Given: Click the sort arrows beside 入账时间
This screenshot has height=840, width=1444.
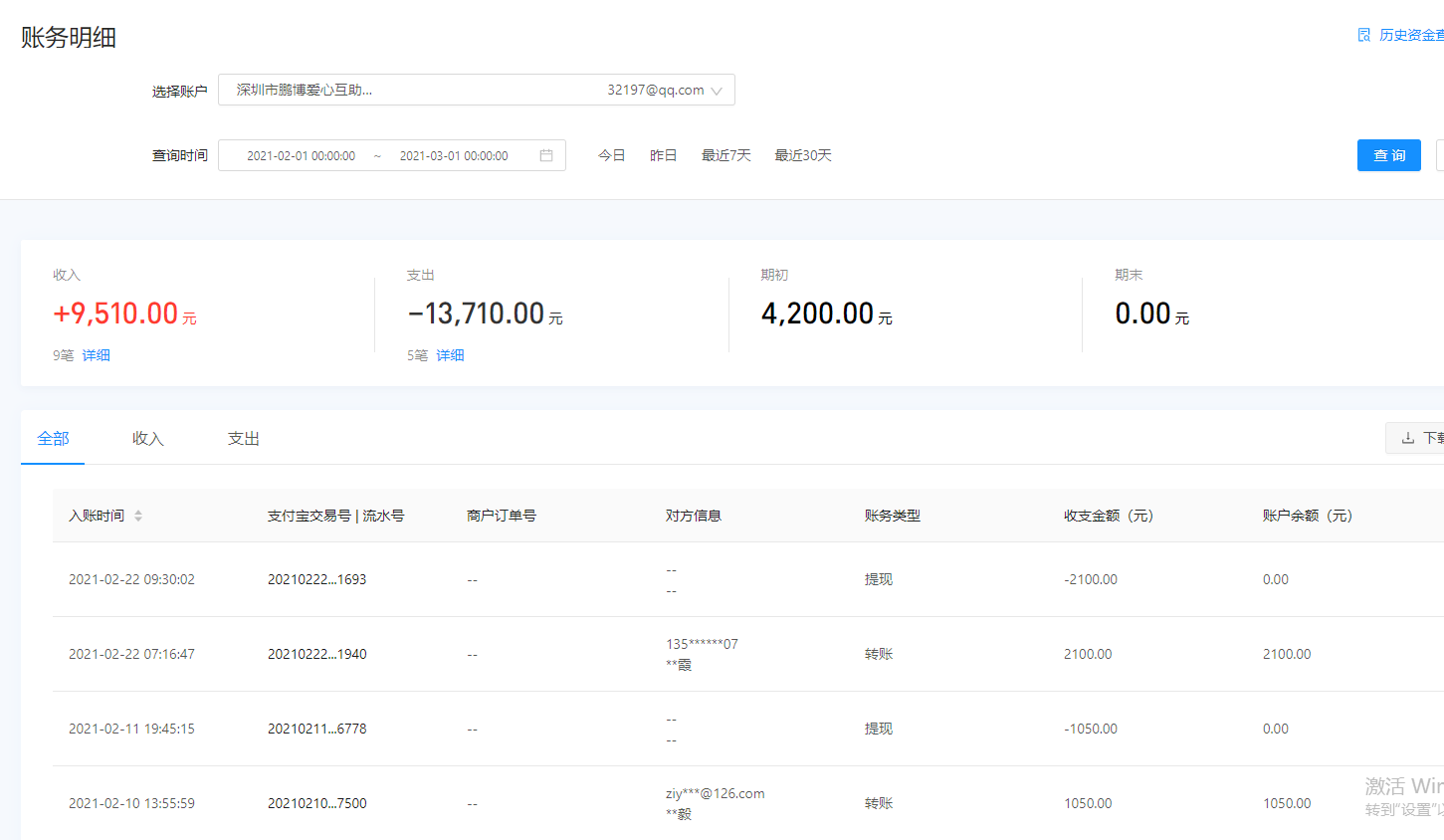Looking at the screenshot, I should [x=138, y=516].
